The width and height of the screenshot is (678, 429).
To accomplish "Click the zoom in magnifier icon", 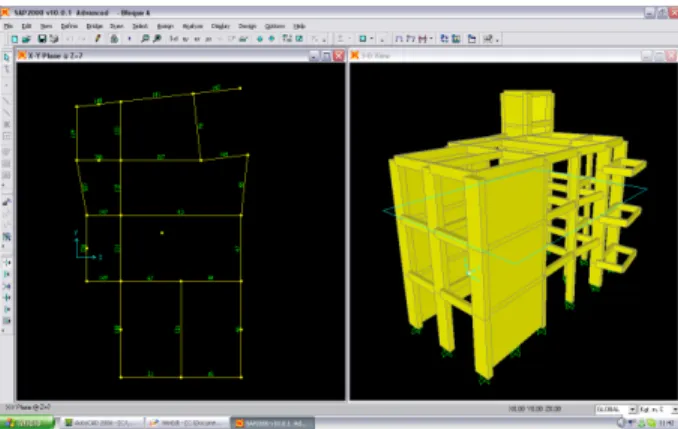I will [x=145, y=39].
